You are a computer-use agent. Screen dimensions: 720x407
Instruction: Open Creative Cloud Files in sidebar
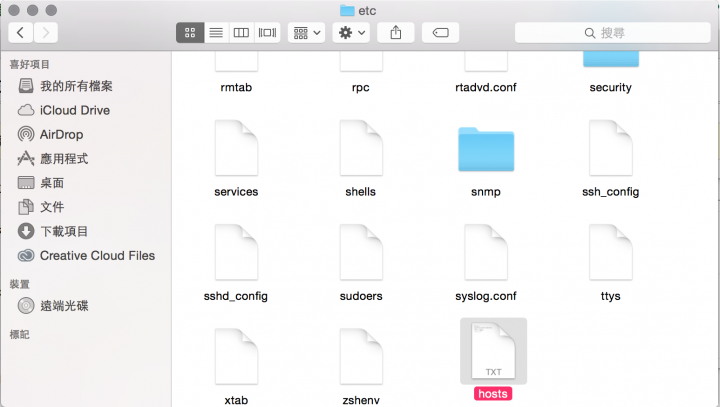(86, 255)
